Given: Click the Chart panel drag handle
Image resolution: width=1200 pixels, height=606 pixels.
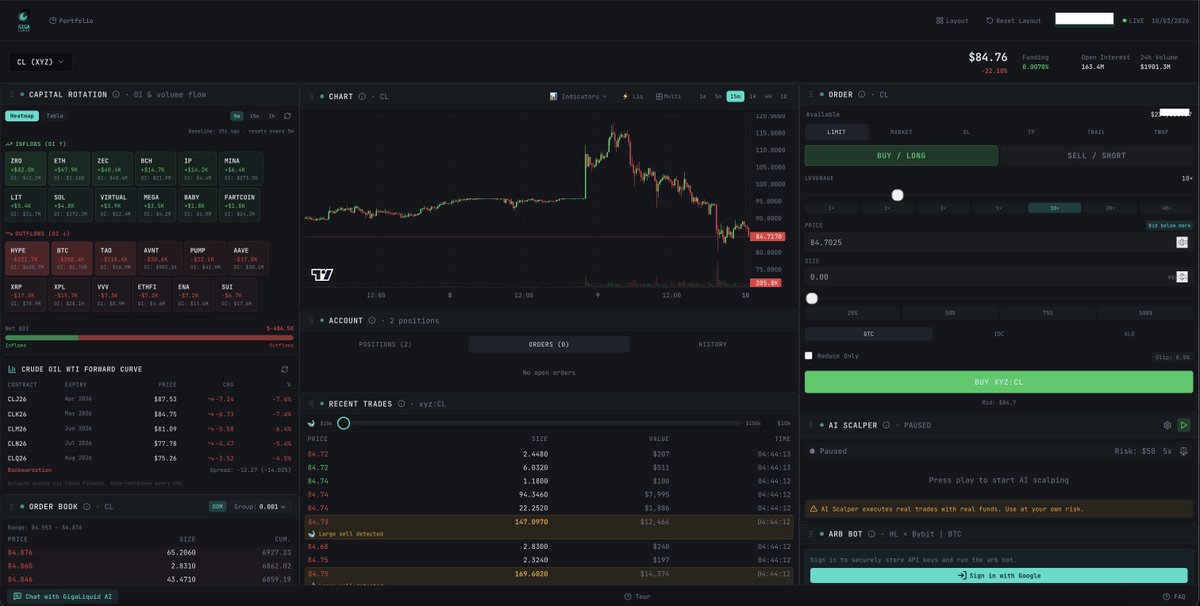Looking at the screenshot, I should tap(313, 96).
